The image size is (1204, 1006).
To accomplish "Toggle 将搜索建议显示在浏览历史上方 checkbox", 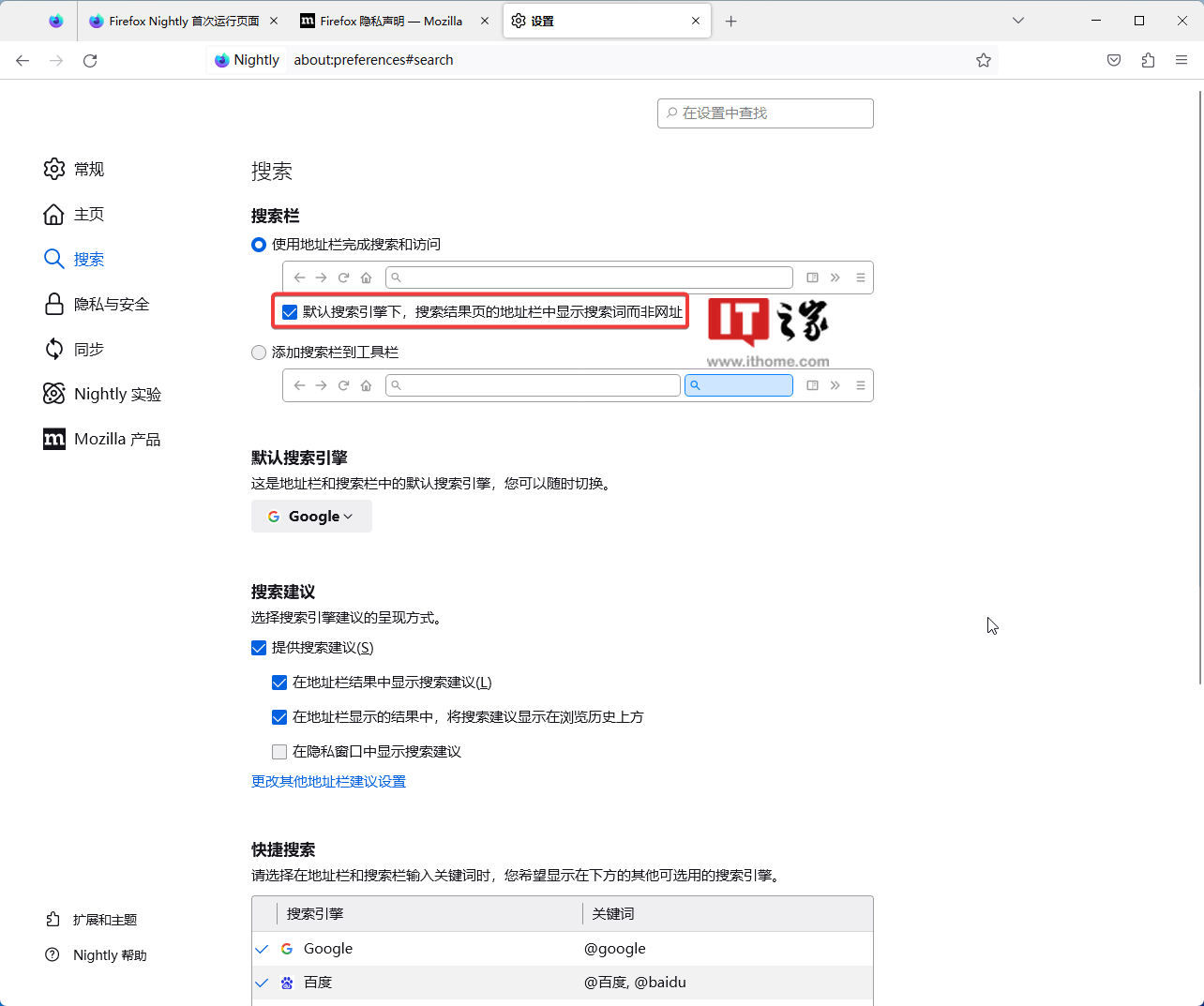I will pos(279,717).
